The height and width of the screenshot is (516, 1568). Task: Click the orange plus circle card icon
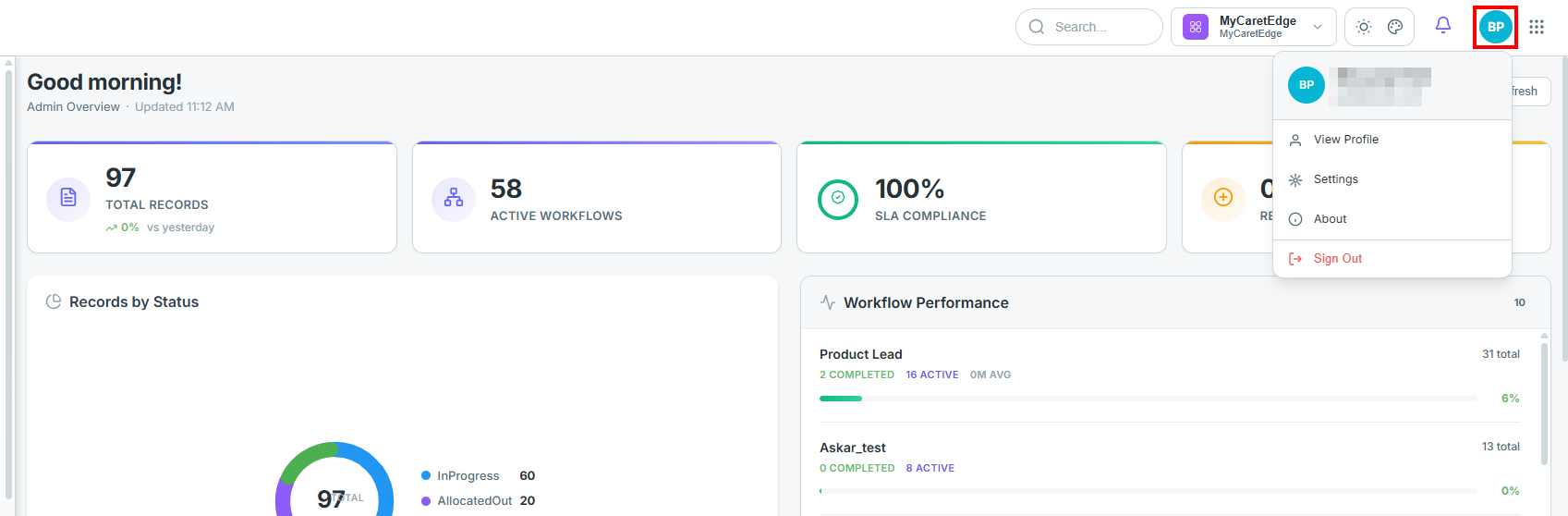1222,199
